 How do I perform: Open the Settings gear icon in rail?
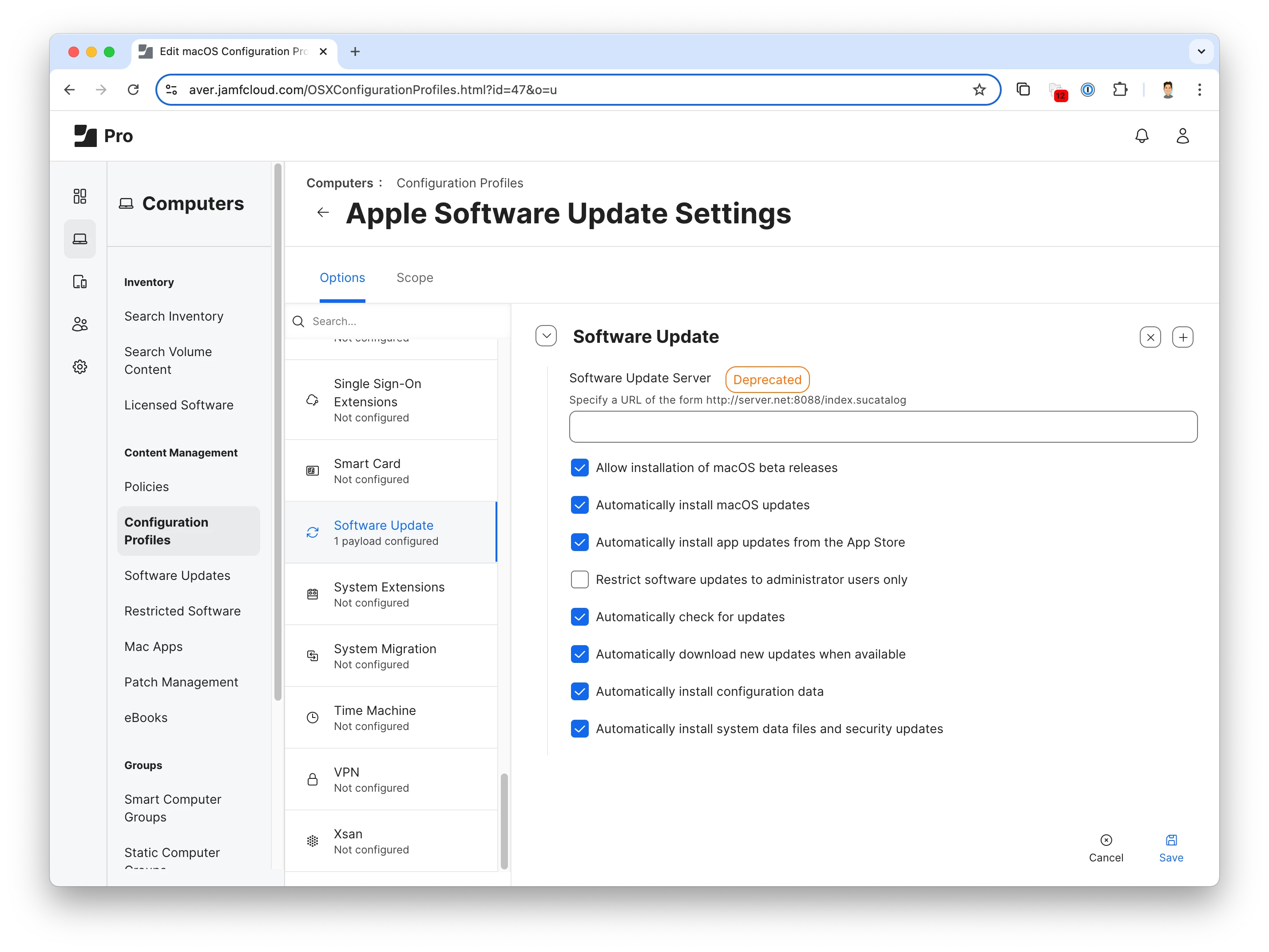click(80, 367)
